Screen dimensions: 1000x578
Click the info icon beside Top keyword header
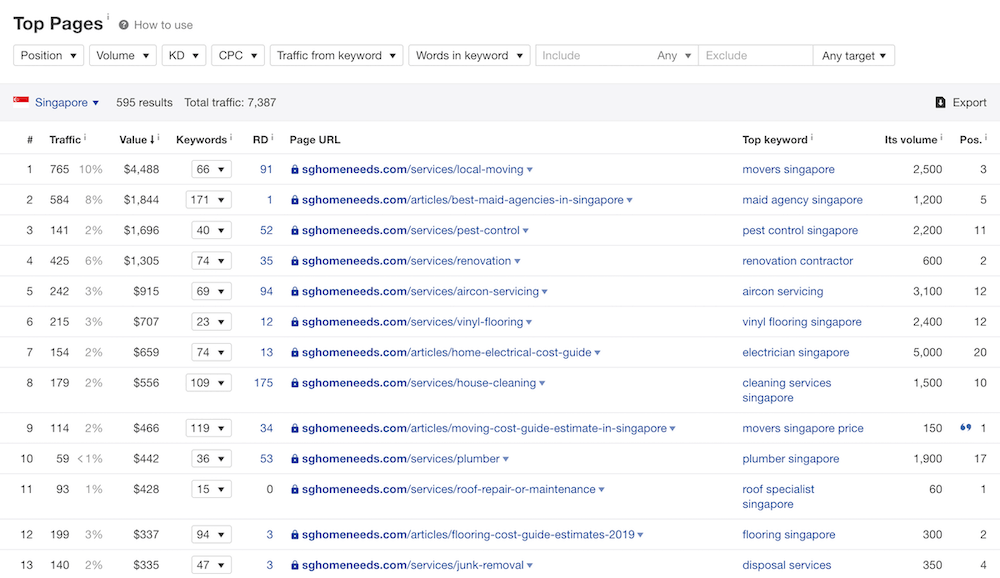tap(812, 138)
